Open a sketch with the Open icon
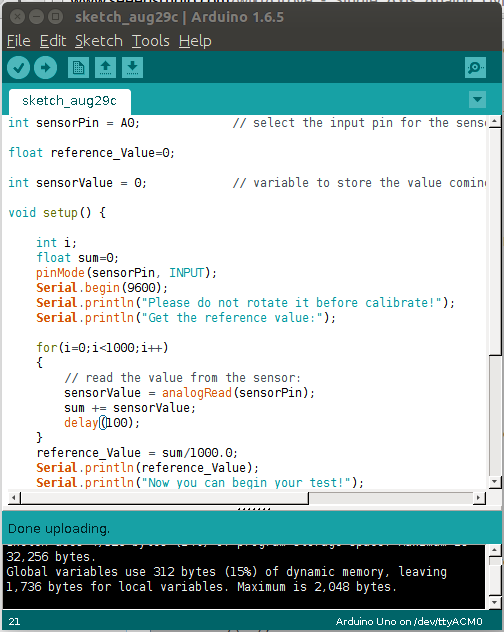The image size is (504, 632). pyautogui.click(x=105, y=67)
